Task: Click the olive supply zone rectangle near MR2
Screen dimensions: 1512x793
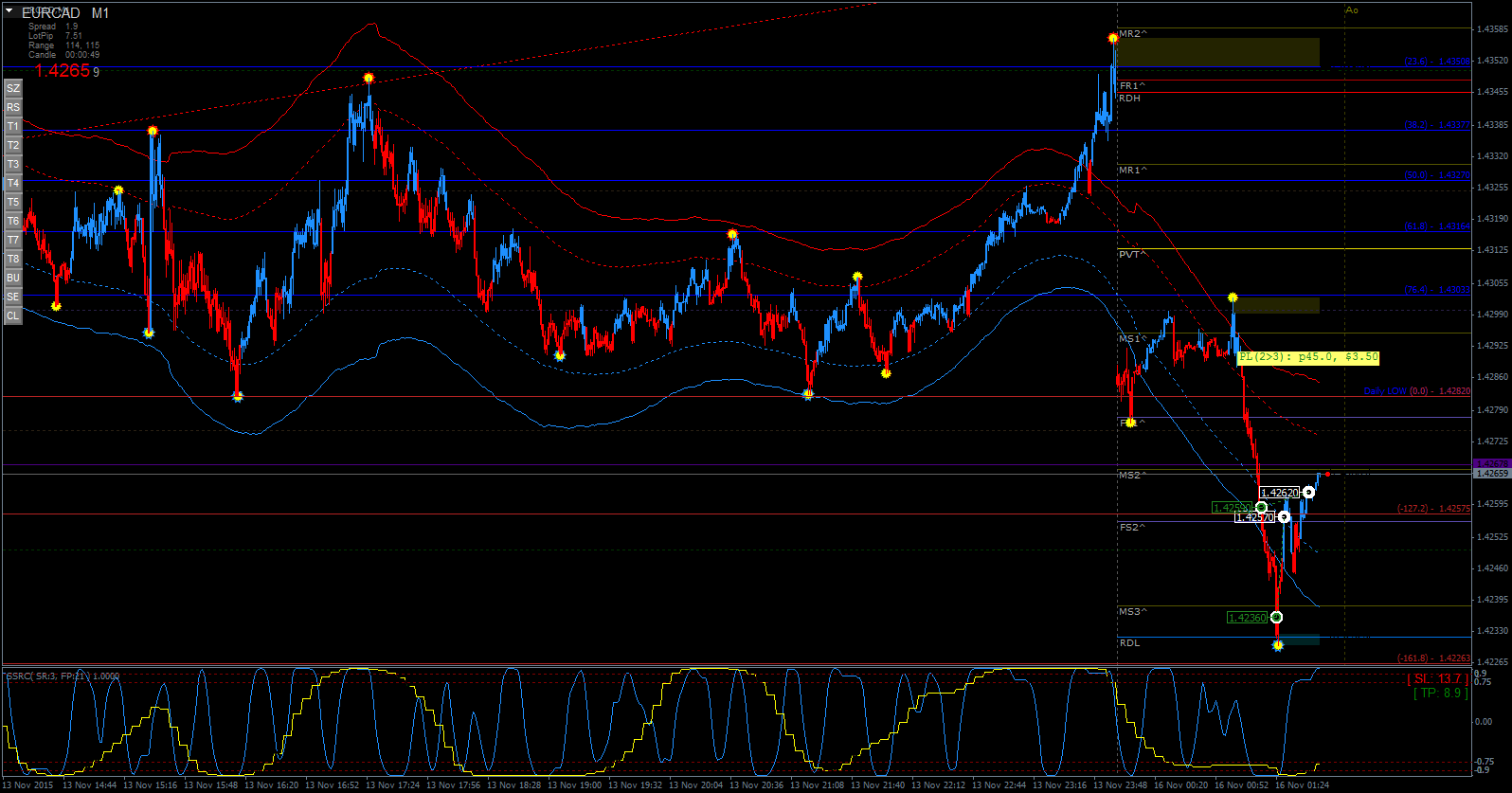Action: point(1218,53)
